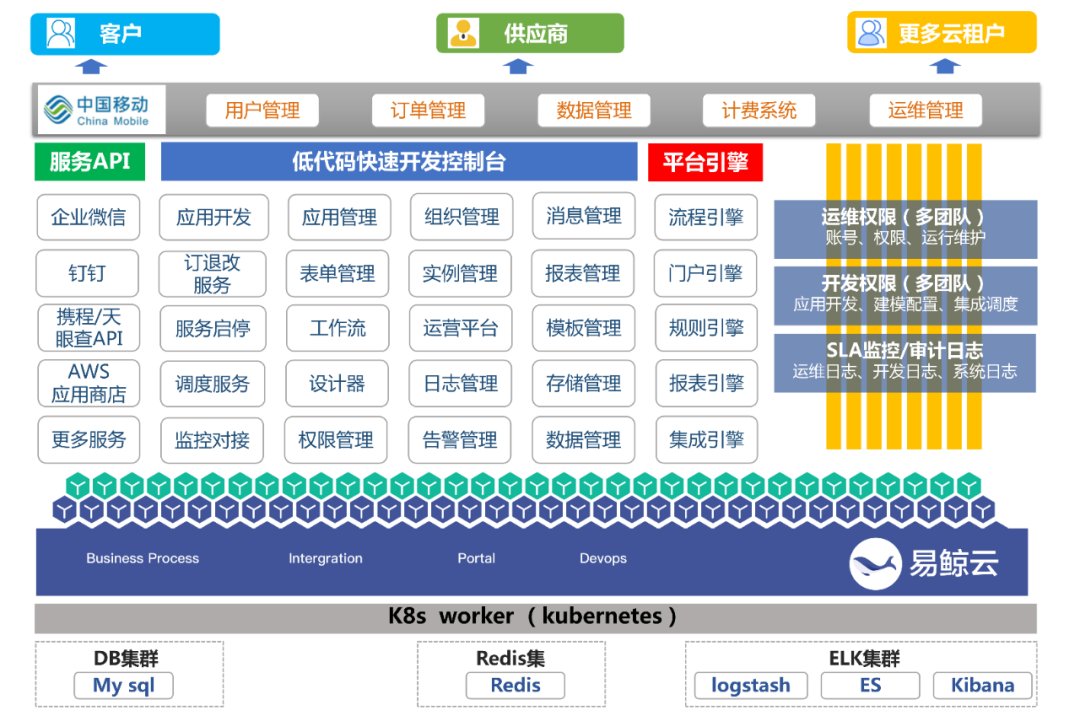Viewport: 1080px width, 721px height.
Task: Click the 告警管理 button
Action: coord(460,440)
